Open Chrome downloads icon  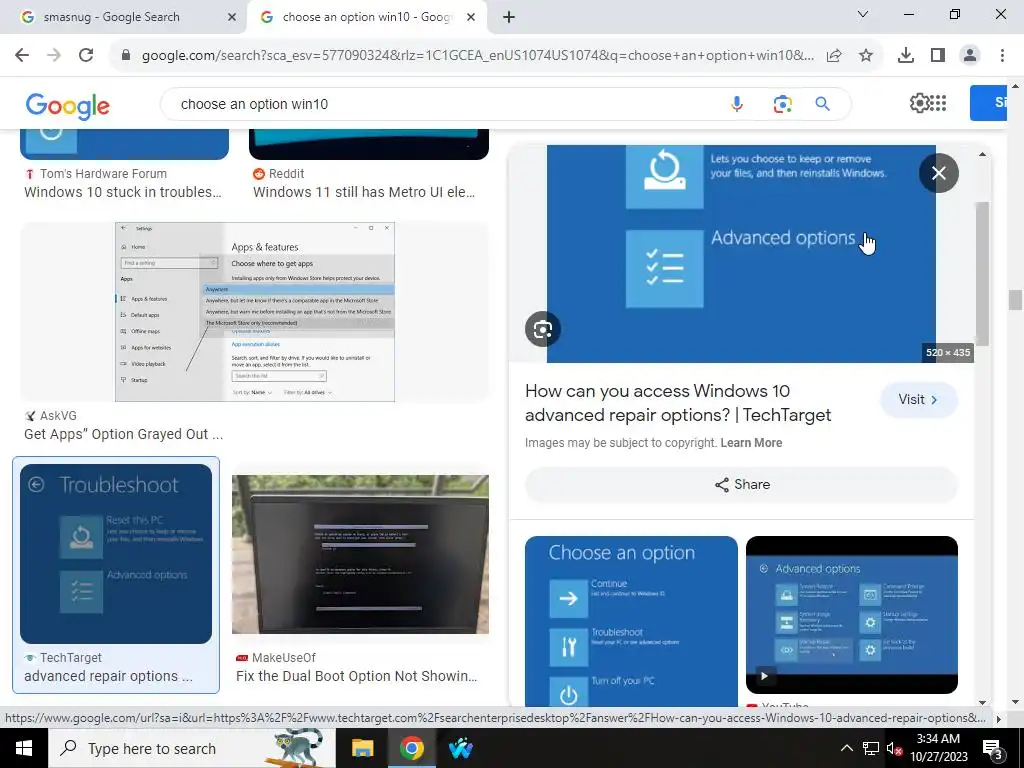(906, 56)
